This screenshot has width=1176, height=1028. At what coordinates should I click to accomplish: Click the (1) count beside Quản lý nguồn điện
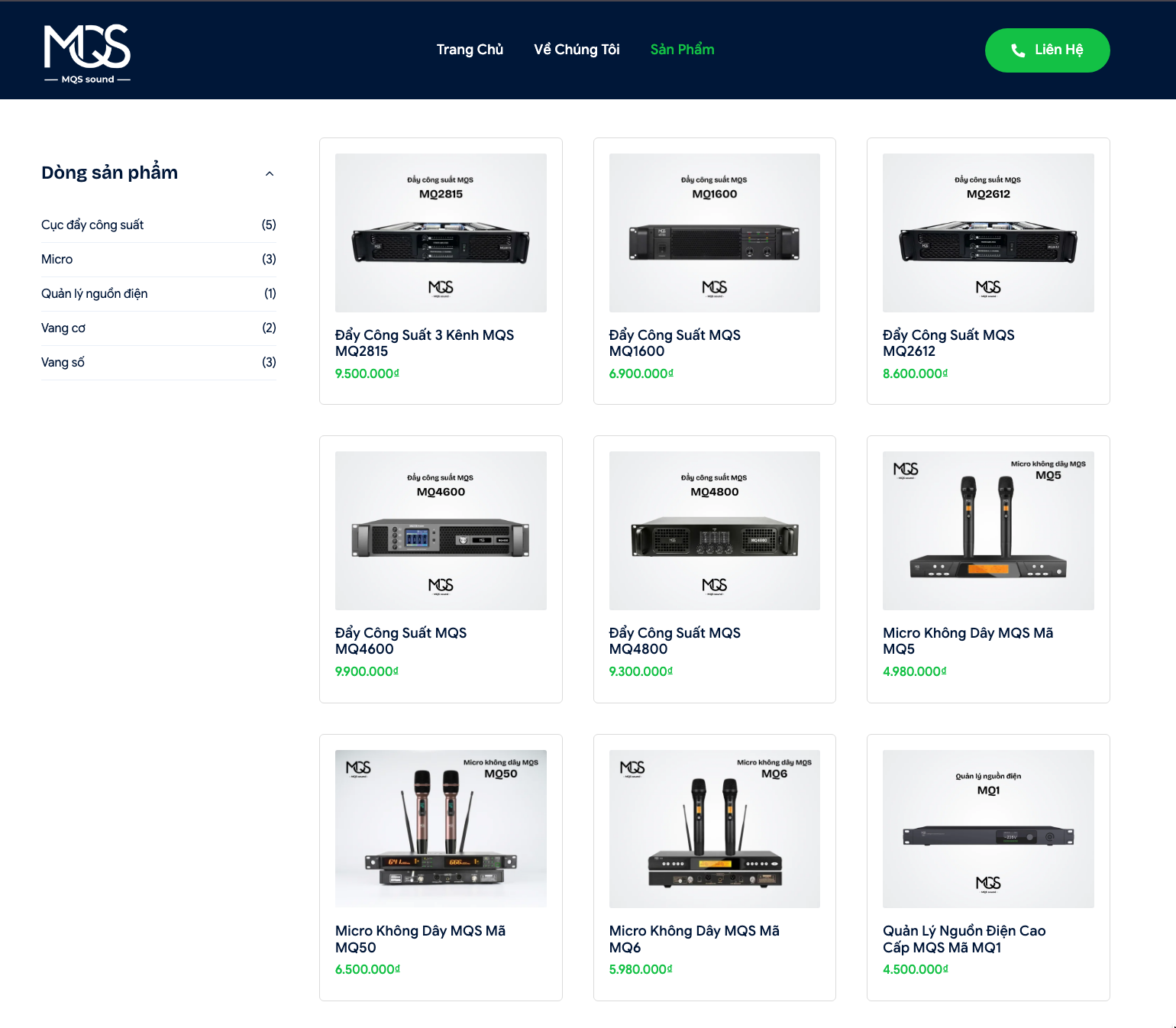[x=270, y=293]
